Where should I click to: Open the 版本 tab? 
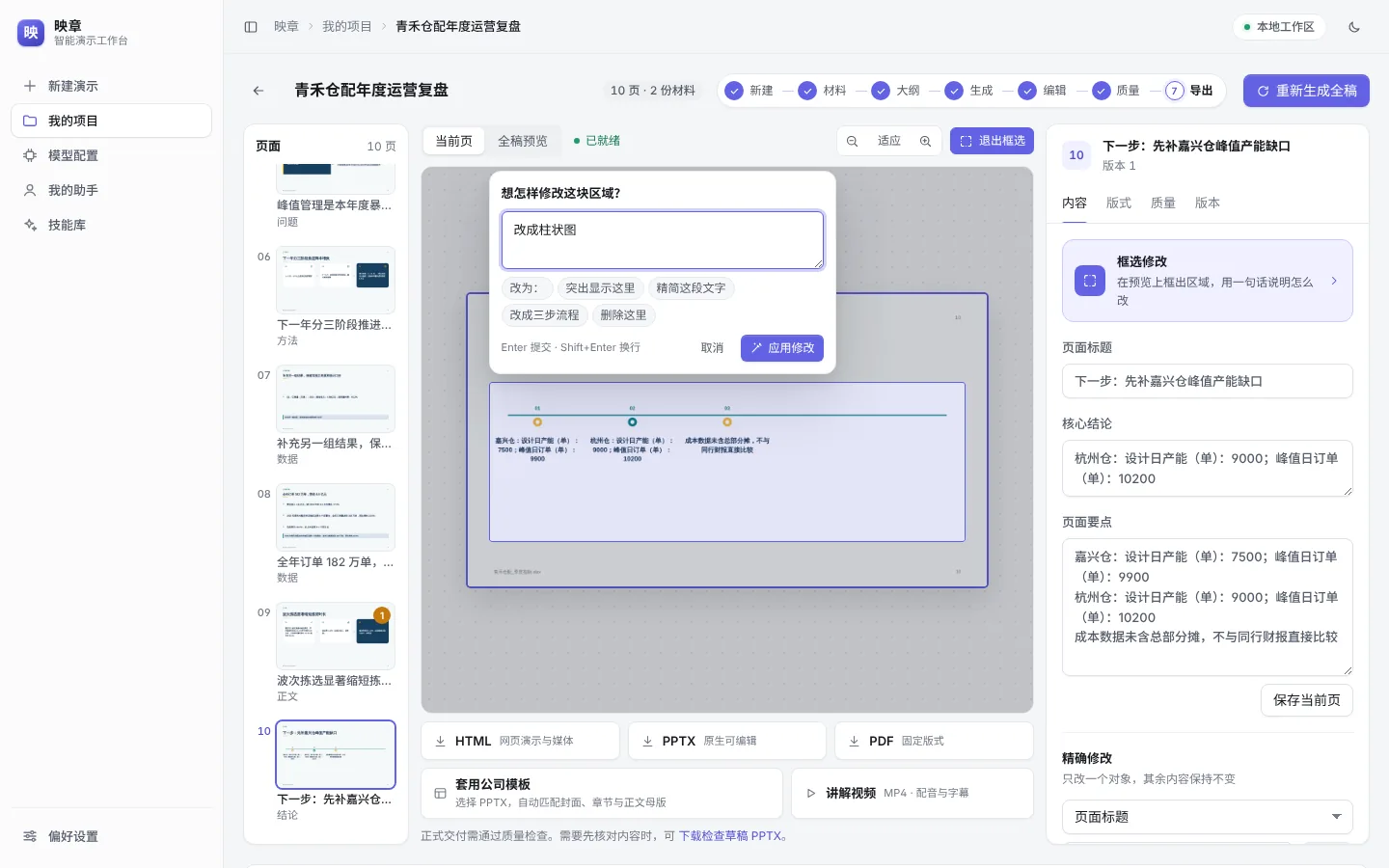pyautogui.click(x=1208, y=203)
